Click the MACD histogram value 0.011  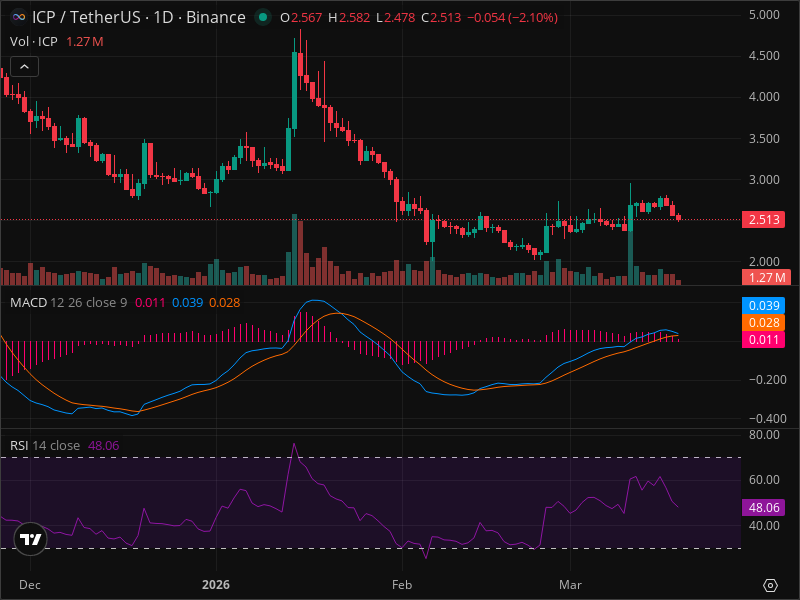[x=150, y=303]
